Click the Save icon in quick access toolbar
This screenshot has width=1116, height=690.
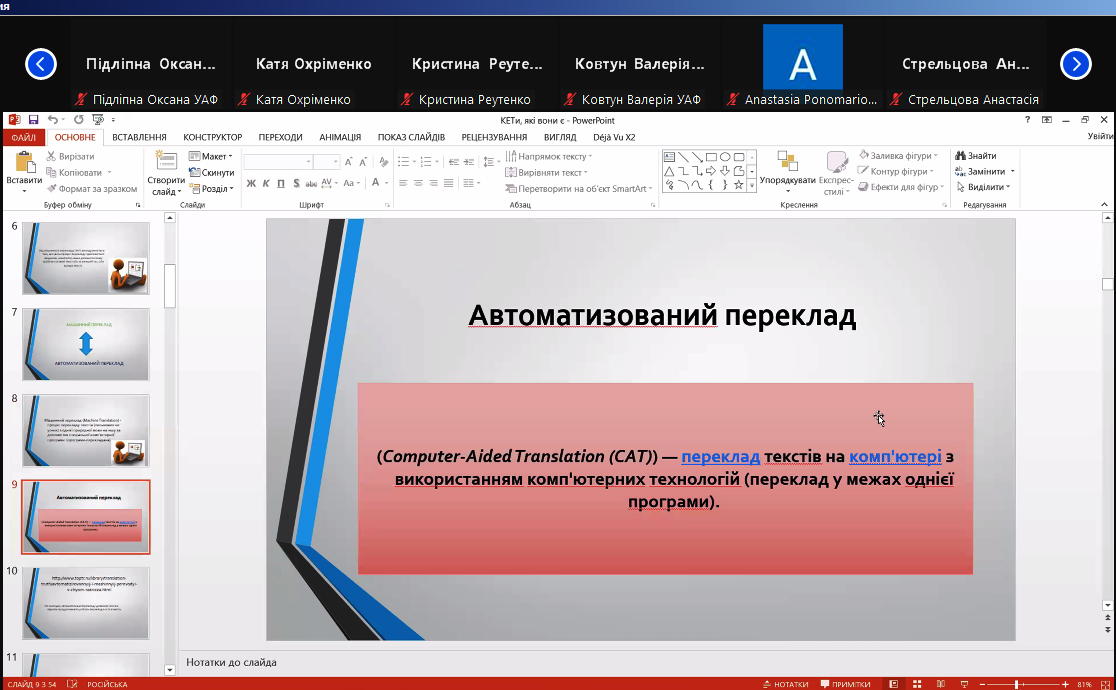coord(33,120)
